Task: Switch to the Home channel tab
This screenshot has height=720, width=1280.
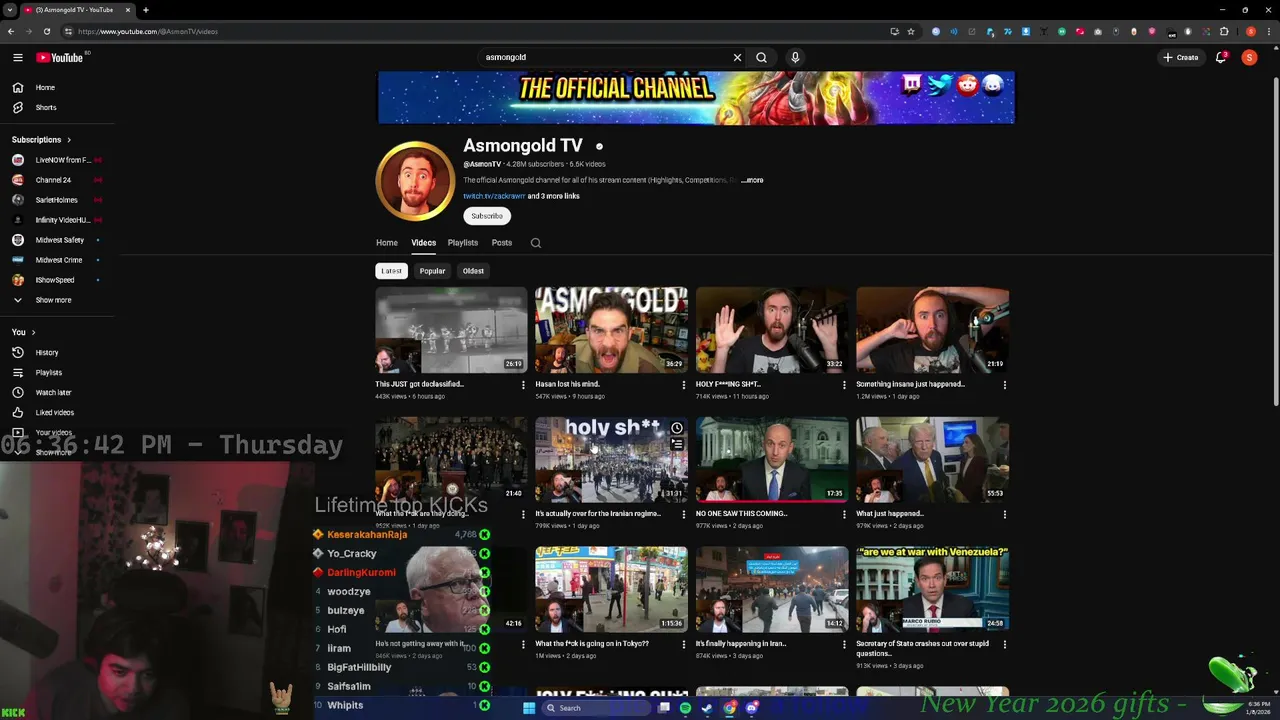Action: point(387,243)
